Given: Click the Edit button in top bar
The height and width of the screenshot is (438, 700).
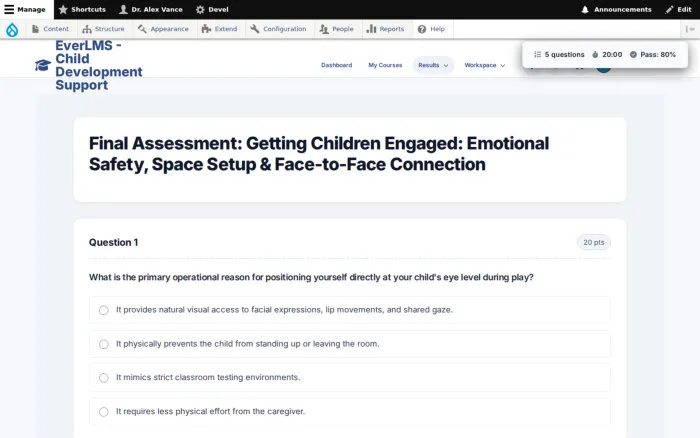Looking at the screenshot, I should [x=678, y=9].
